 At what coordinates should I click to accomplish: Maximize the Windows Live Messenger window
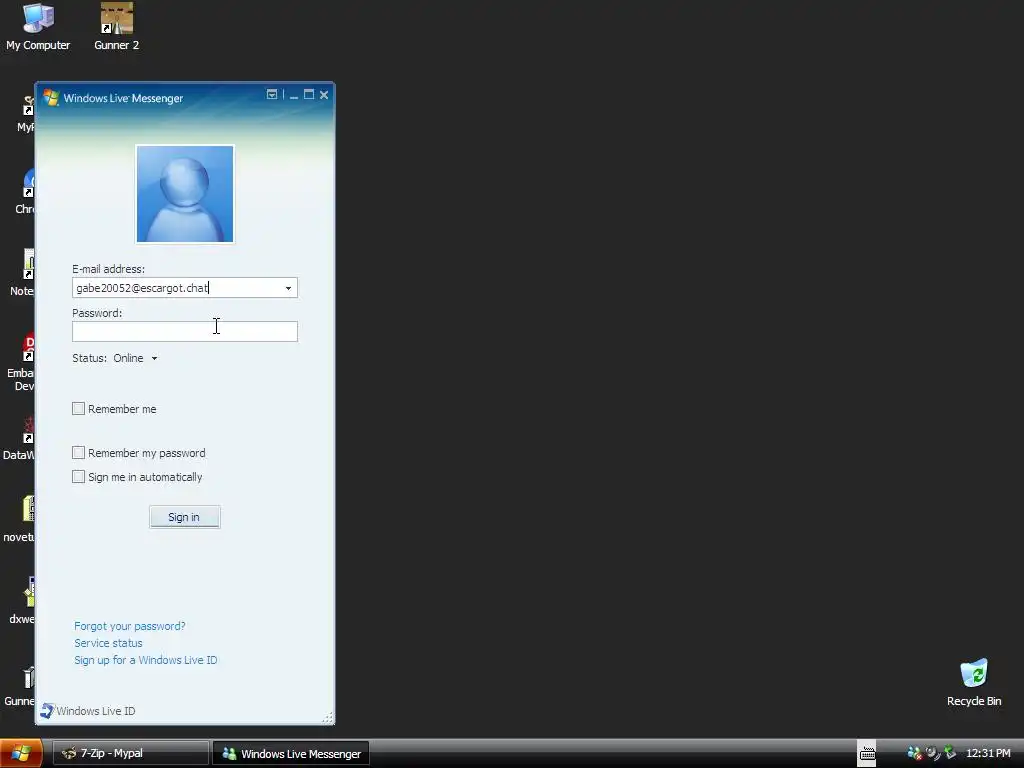[309, 95]
